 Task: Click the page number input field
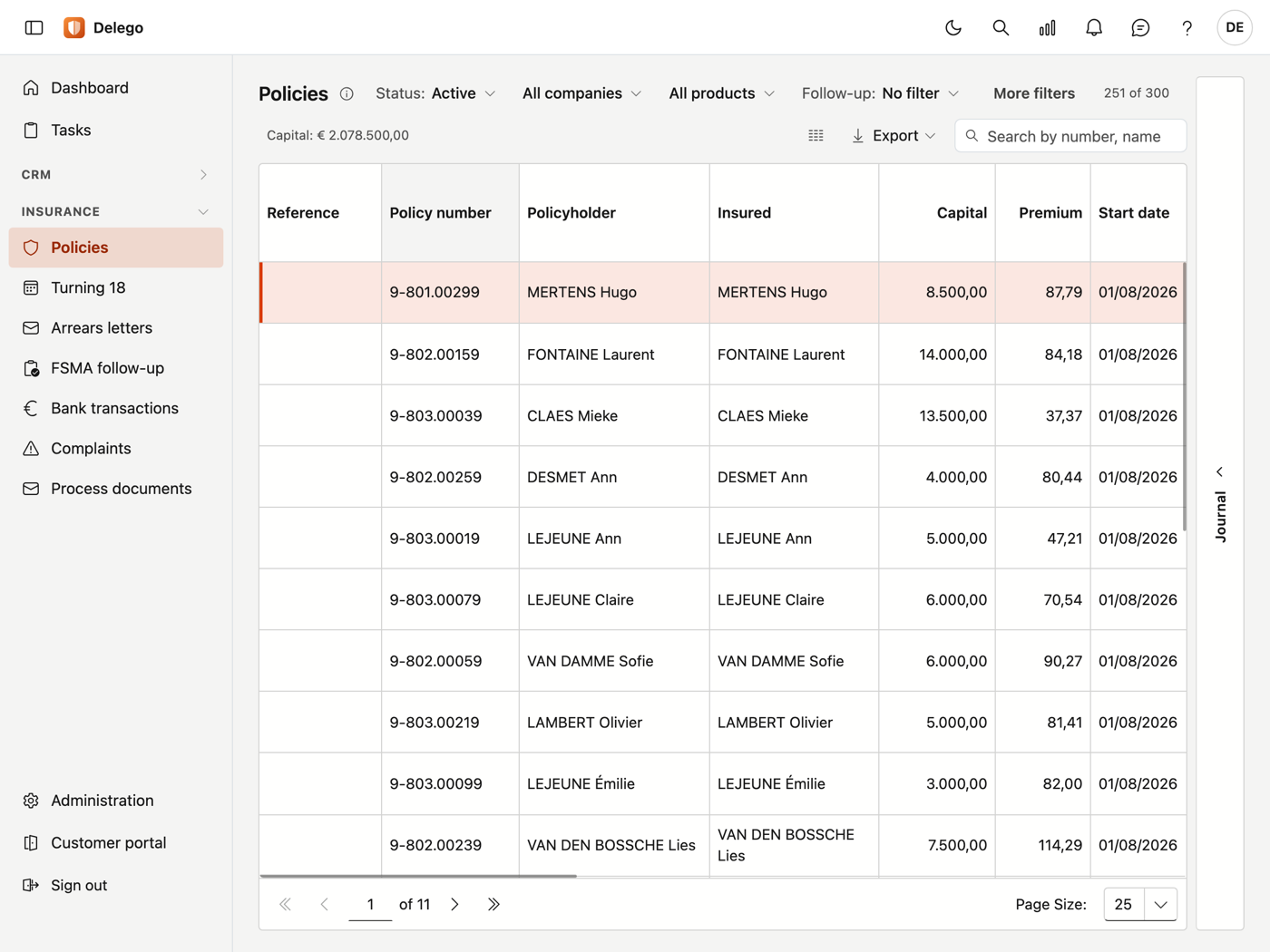coord(370,904)
